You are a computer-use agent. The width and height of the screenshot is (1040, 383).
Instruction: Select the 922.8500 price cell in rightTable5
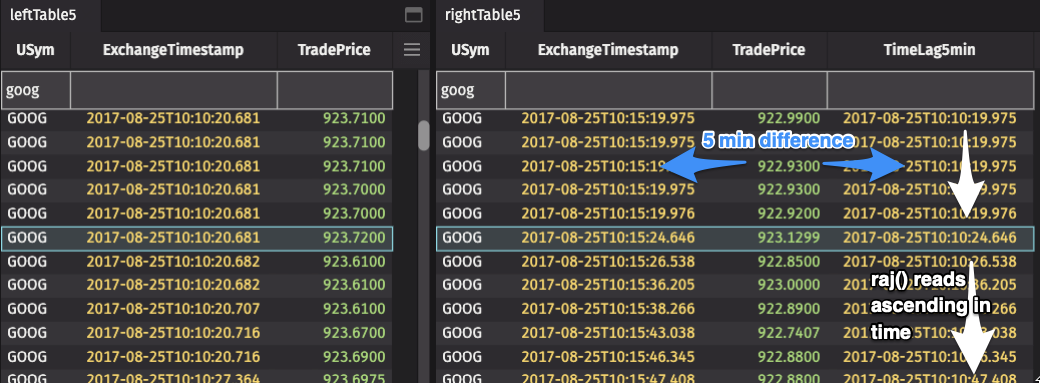point(789,262)
